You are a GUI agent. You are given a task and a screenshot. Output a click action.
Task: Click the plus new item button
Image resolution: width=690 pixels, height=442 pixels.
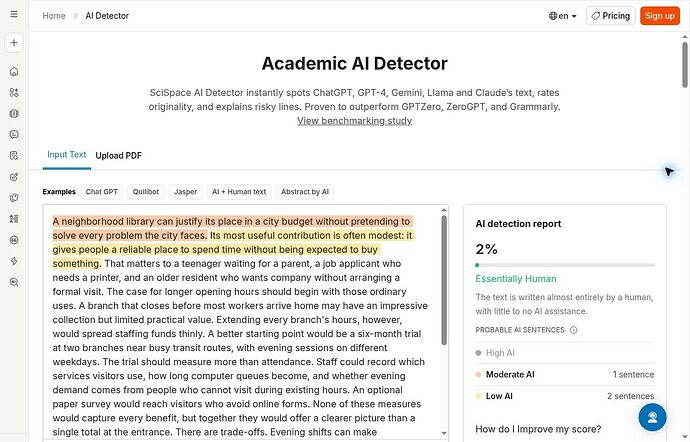14,43
